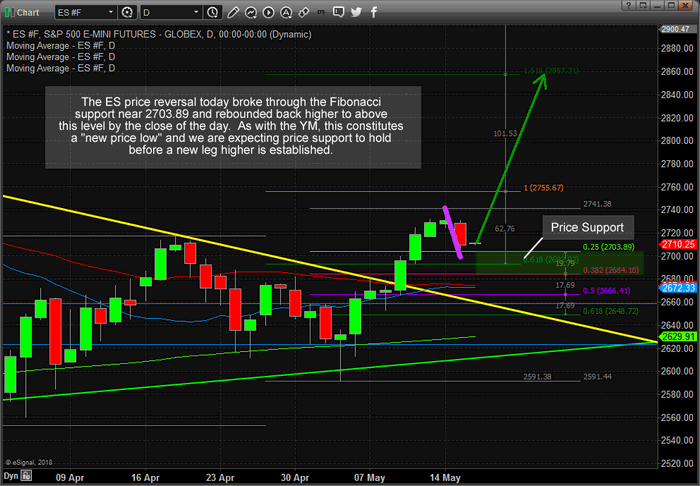Click the chain link symbol icon
The width and height of the screenshot is (700, 486).
point(304,12)
